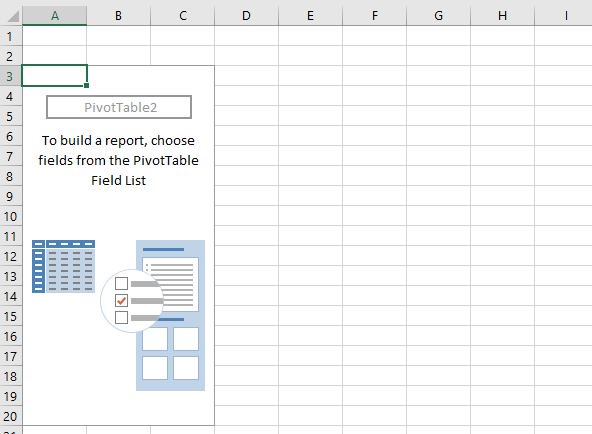
Task: Click cell A1
Action: click(55, 36)
